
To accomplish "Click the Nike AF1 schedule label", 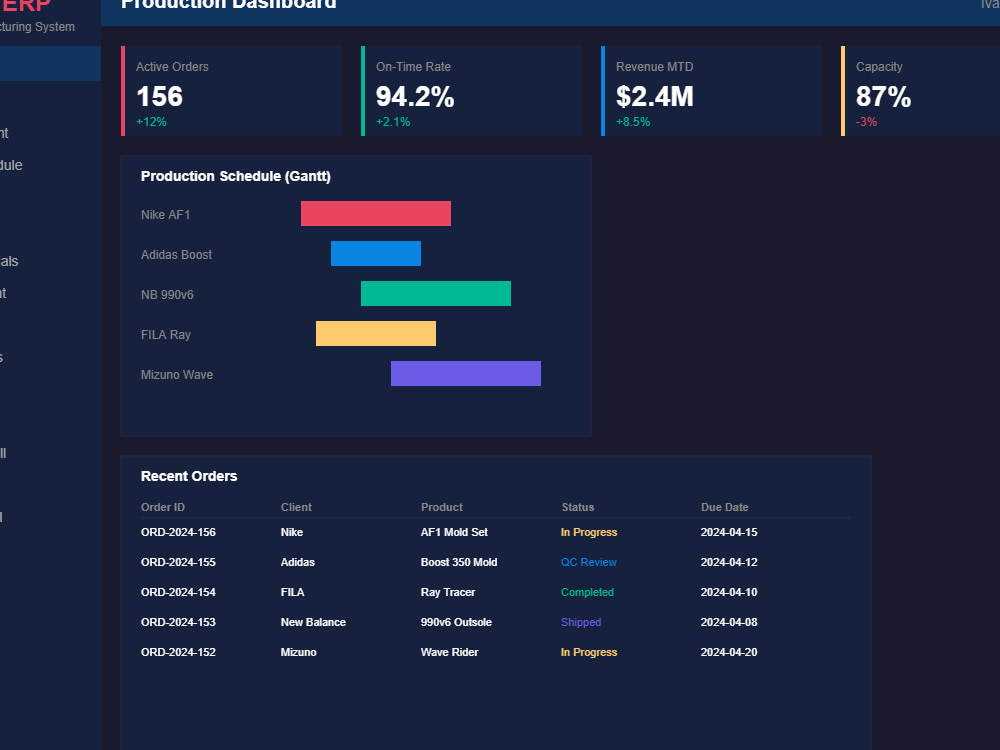I will pyautogui.click(x=165, y=215).
